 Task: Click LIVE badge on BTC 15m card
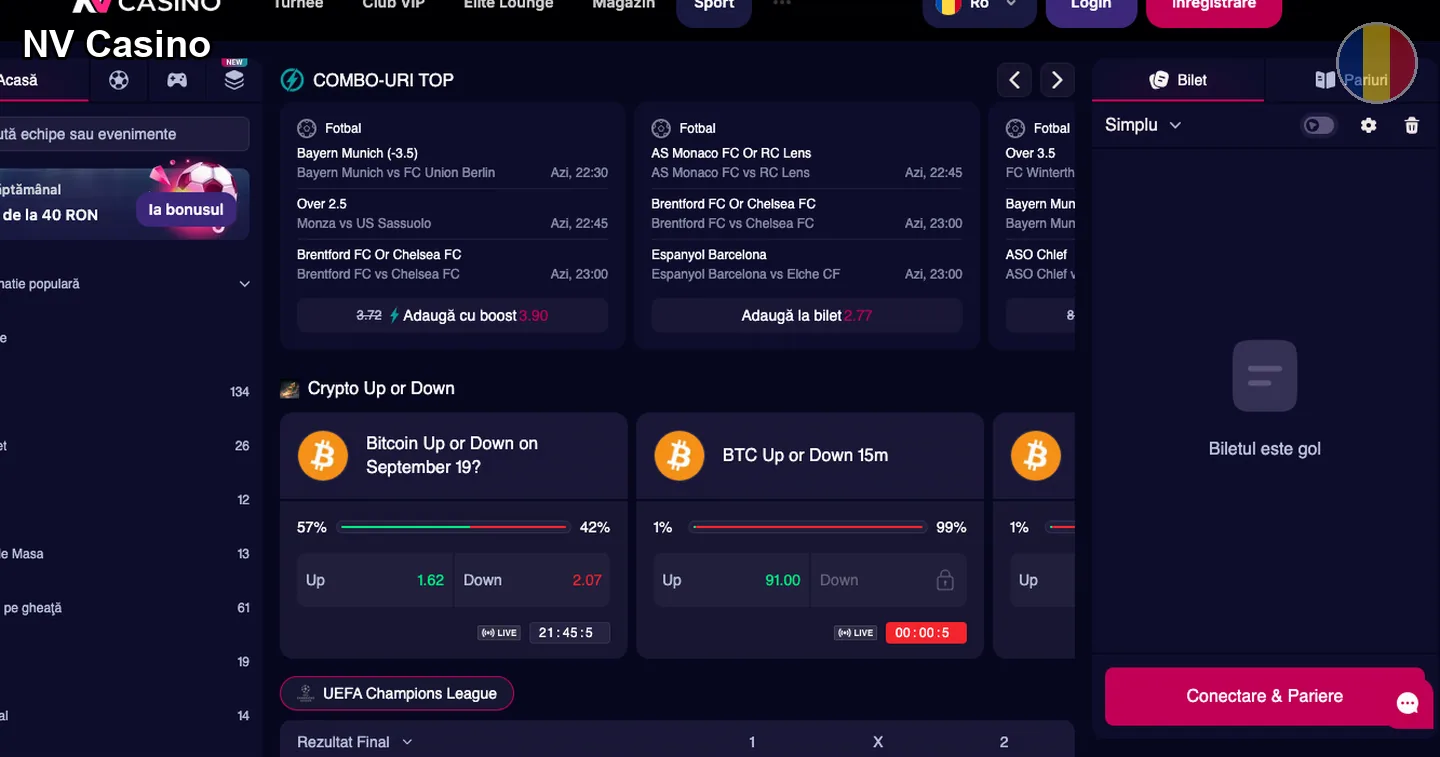856,633
